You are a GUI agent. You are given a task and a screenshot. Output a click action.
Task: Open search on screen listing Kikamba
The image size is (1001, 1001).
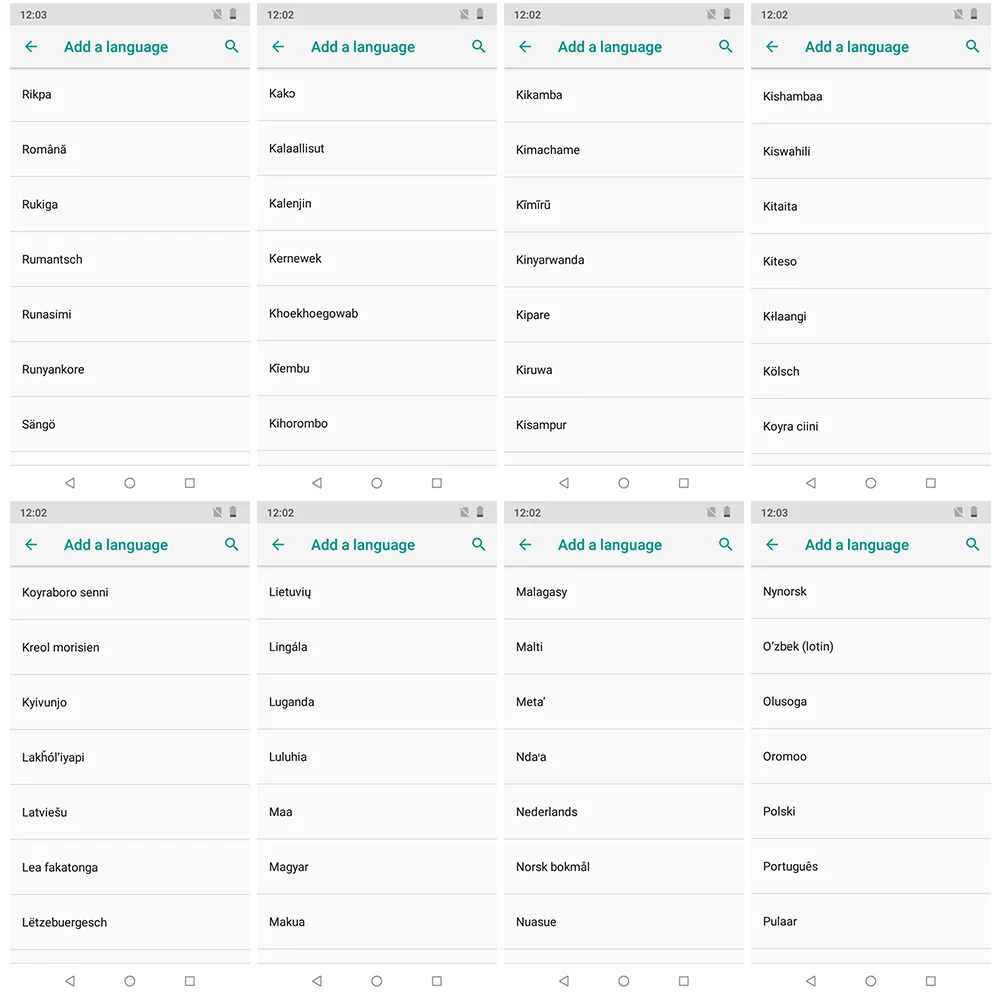pyautogui.click(x=725, y=47)
